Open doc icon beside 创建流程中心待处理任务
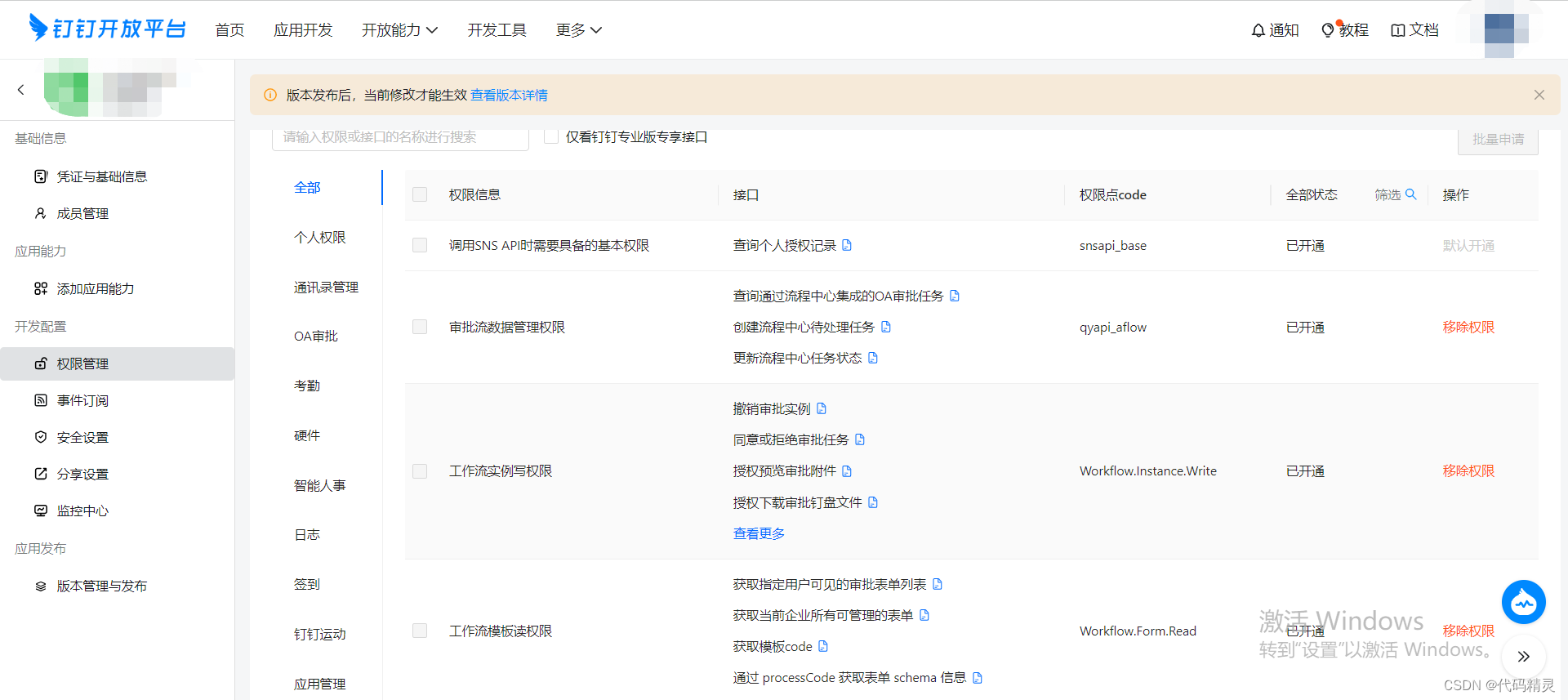 click(x=886, y=327)
